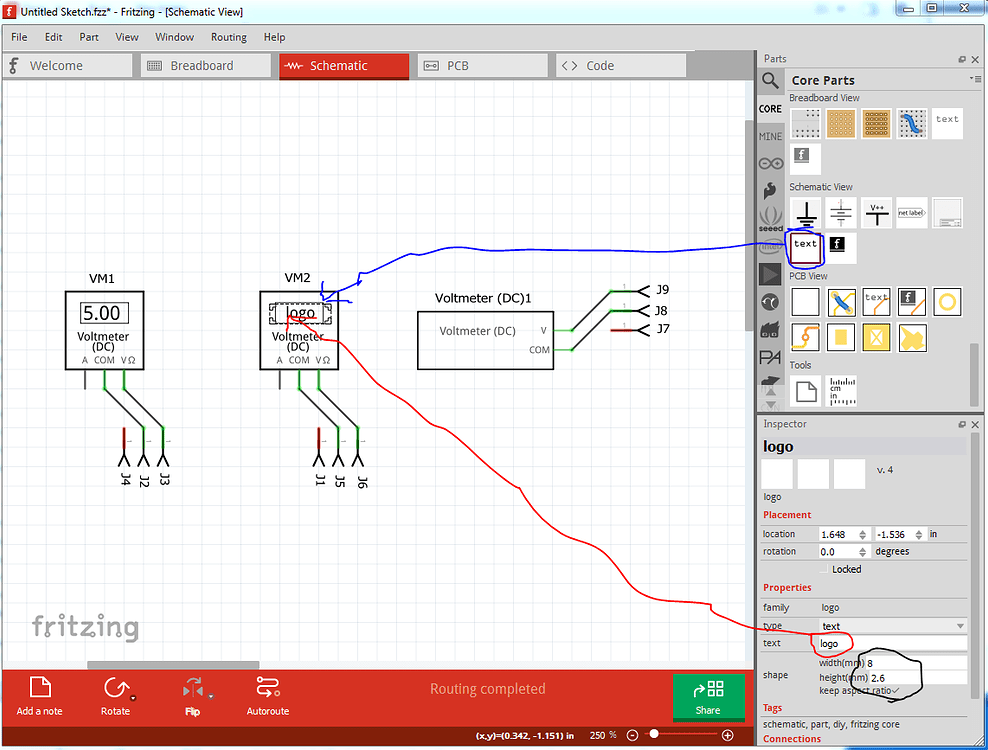This screenshot has height=750, width=988.
Task: Select the text part in Schematic View
Action: [x=805, y=246]
